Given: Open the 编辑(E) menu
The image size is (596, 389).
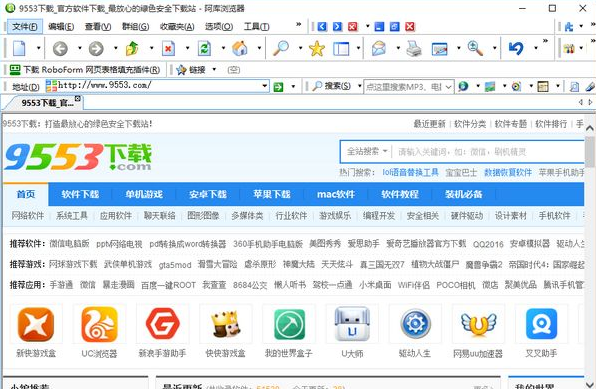Looking at the screenshot, I should point(61,27).
